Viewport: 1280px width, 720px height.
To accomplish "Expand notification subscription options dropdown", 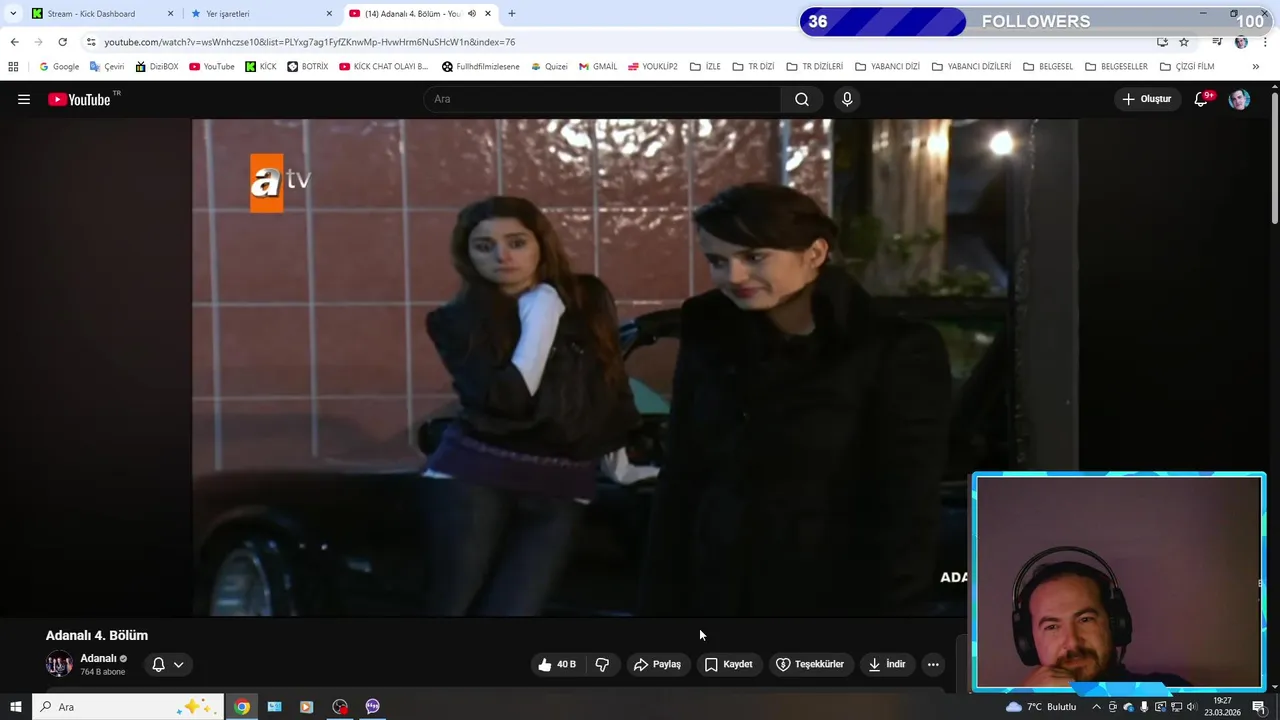I will tap(178, 664).
